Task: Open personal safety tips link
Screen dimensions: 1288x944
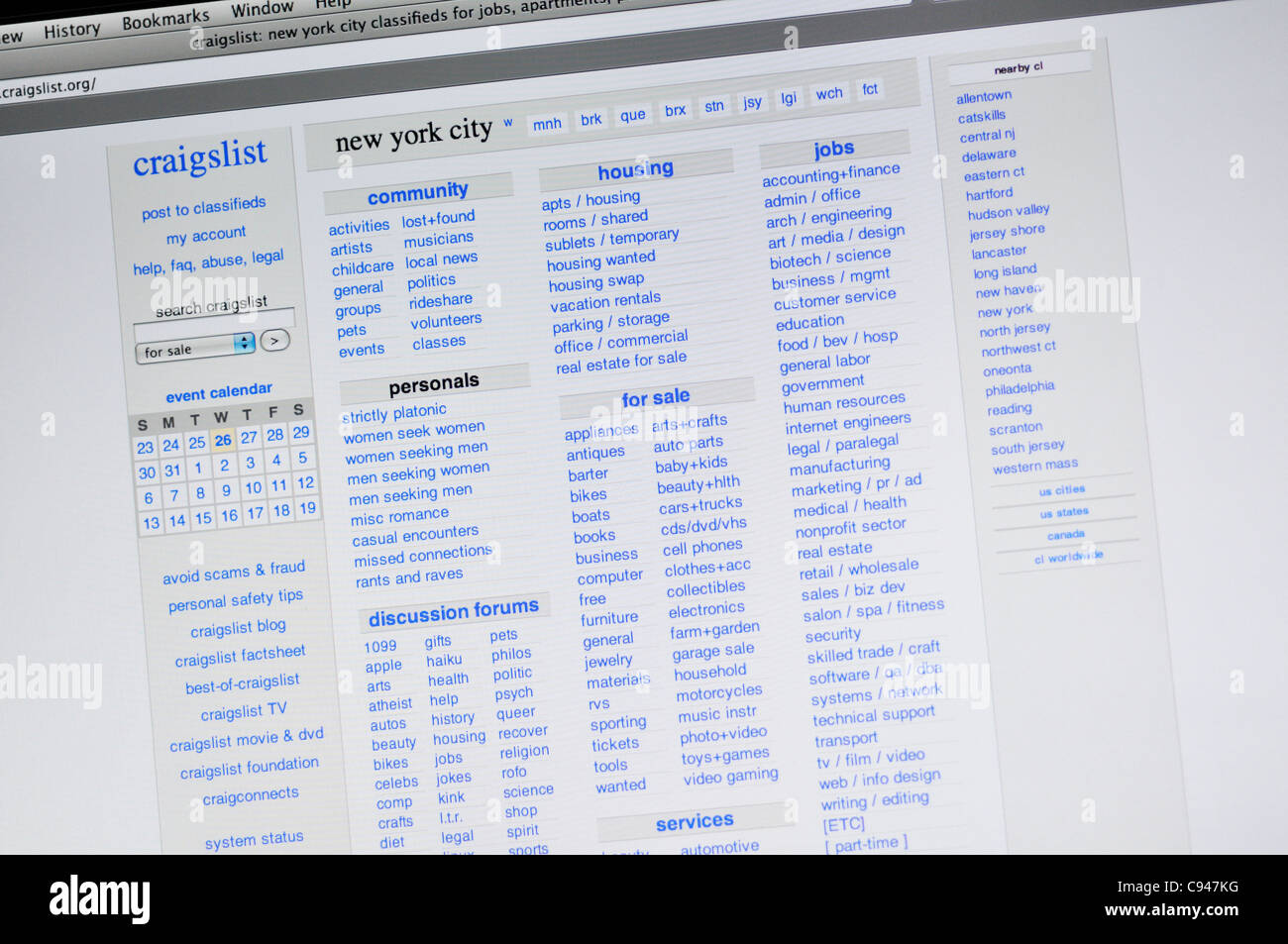Action: click(x=236, y=600)
